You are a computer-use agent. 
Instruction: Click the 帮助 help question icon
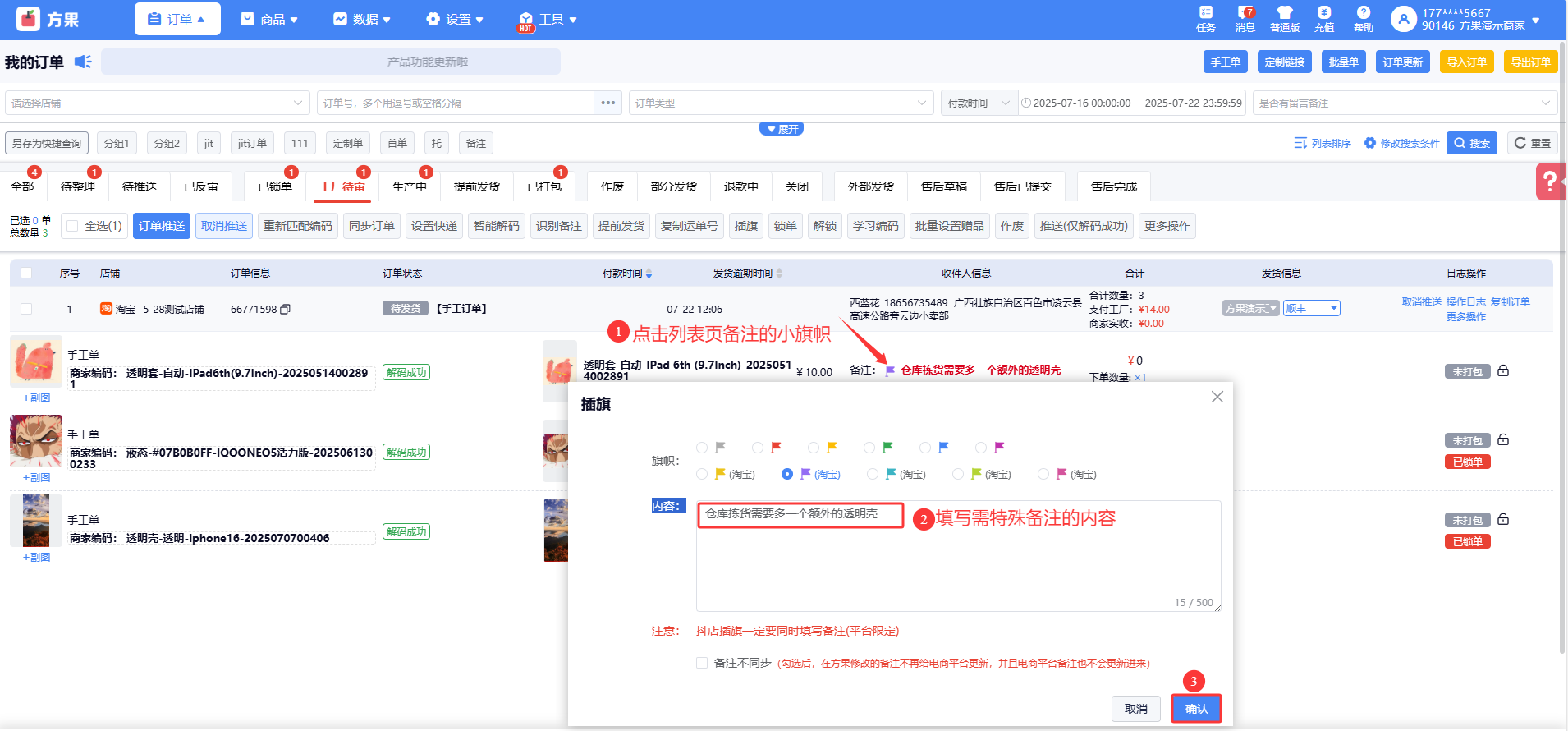click(1363, 18)
